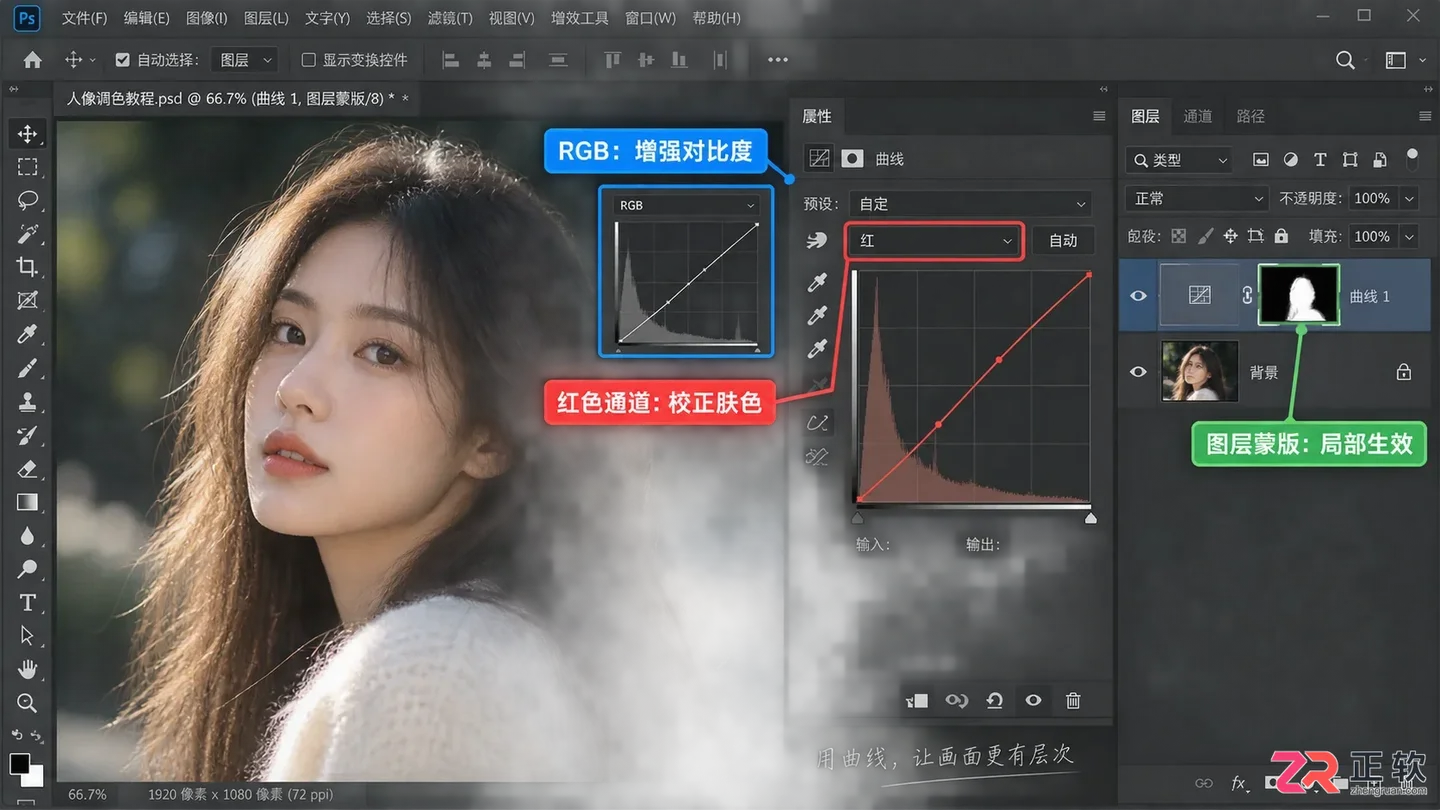The width and height of the screenshot is (1440, 810).
Task: Select the Eraser tool
Action: pos(27,469)
